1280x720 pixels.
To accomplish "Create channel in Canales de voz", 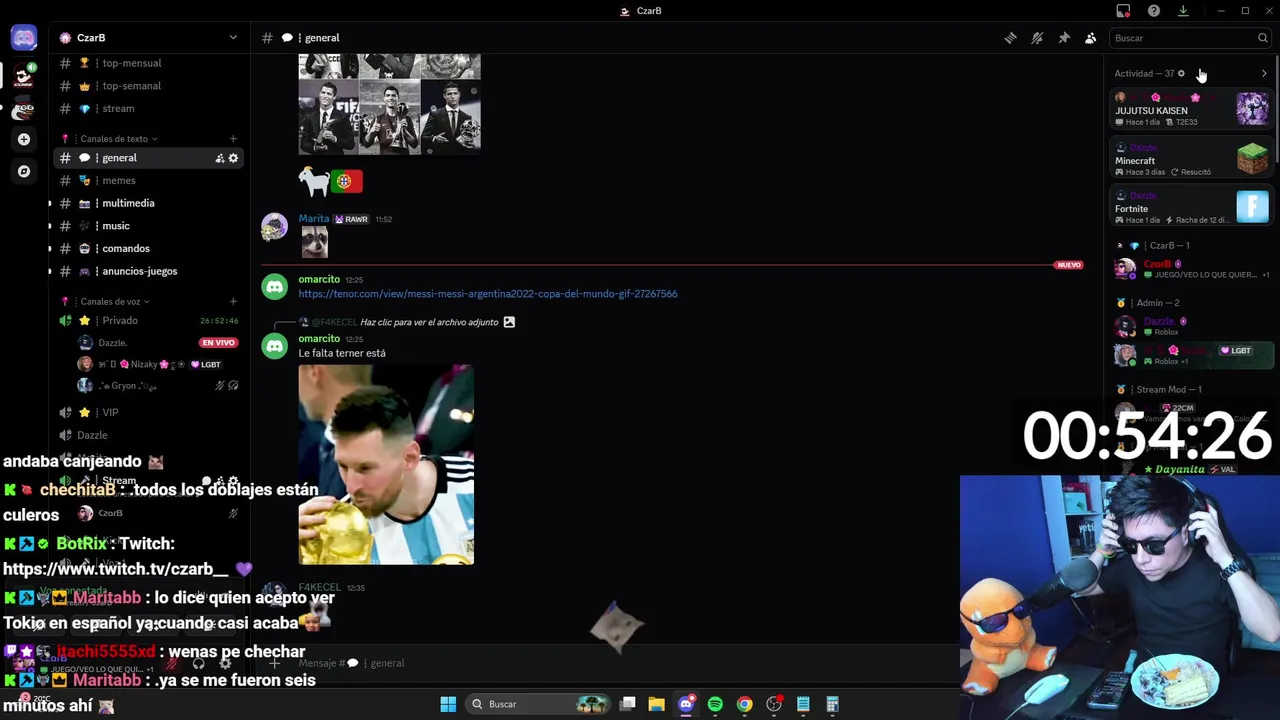I will click(233, 301).
